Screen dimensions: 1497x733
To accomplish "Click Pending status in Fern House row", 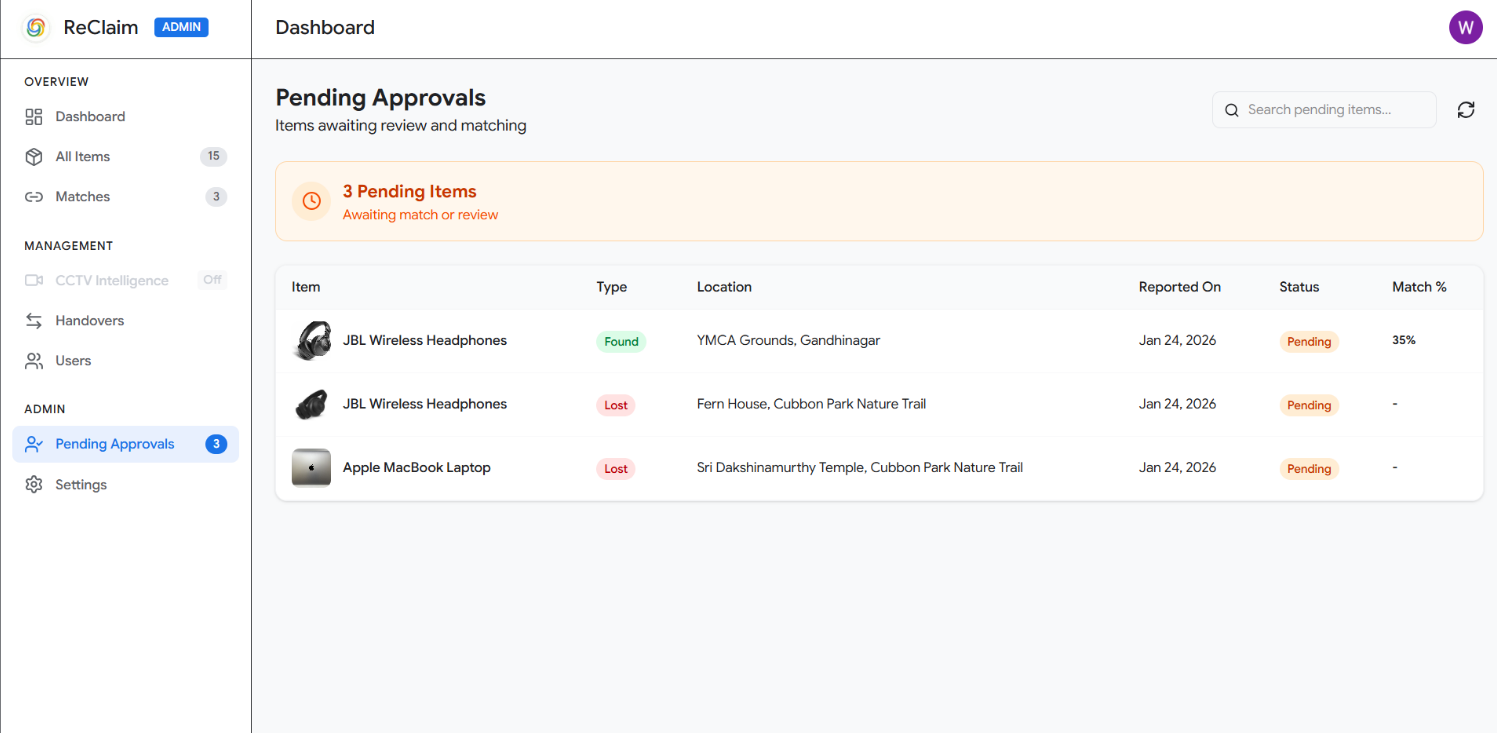I will 1309,405.
